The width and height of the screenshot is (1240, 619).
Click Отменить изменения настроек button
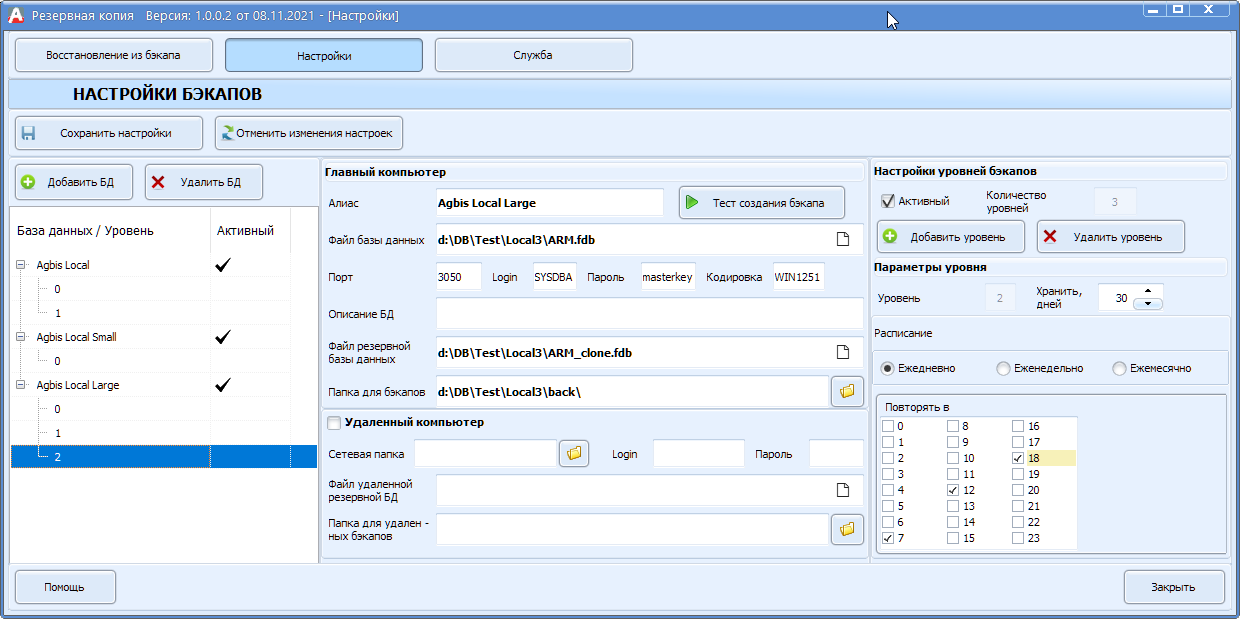(x=309, y=133)
